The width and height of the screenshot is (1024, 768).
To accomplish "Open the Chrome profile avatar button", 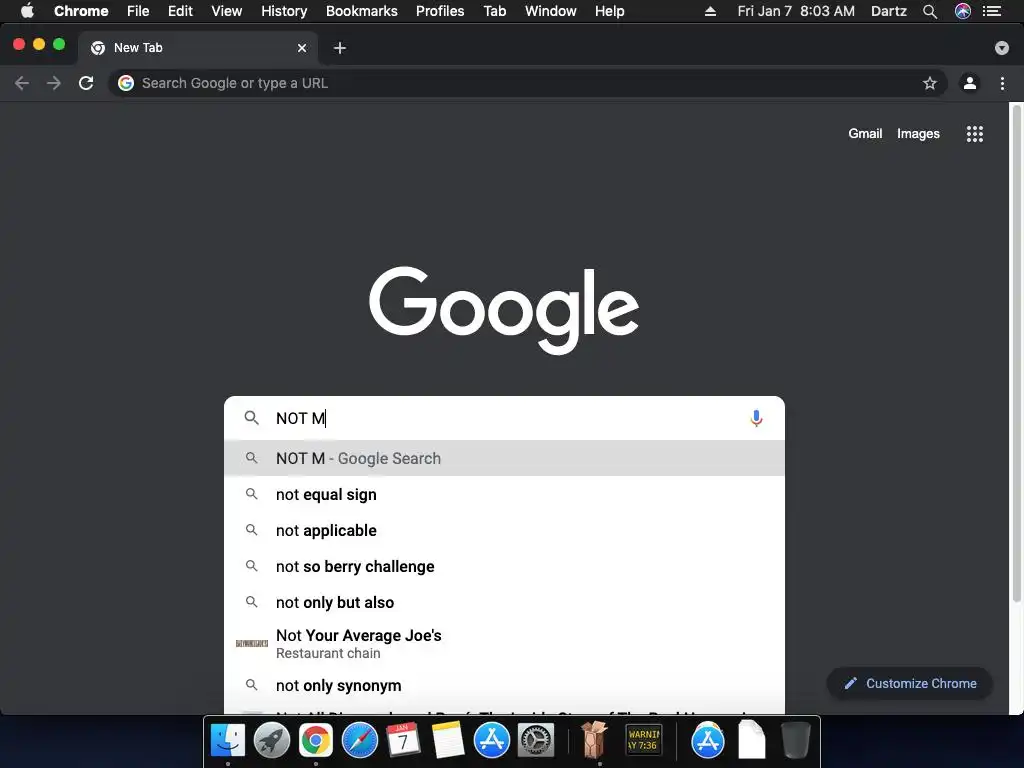I will (x=970, y=83).
